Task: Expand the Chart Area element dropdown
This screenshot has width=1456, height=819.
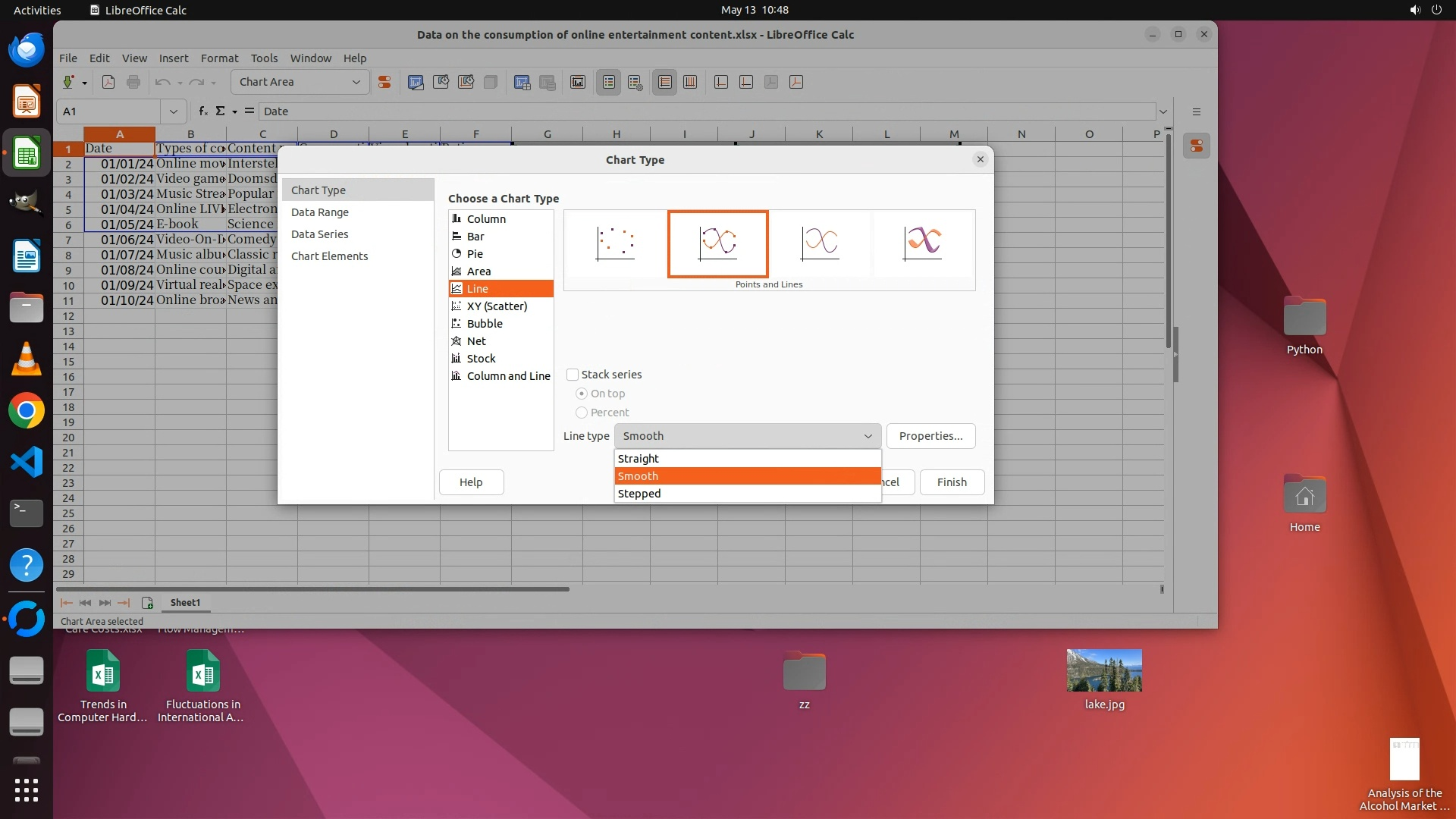Action: click(x=356, y=82)
